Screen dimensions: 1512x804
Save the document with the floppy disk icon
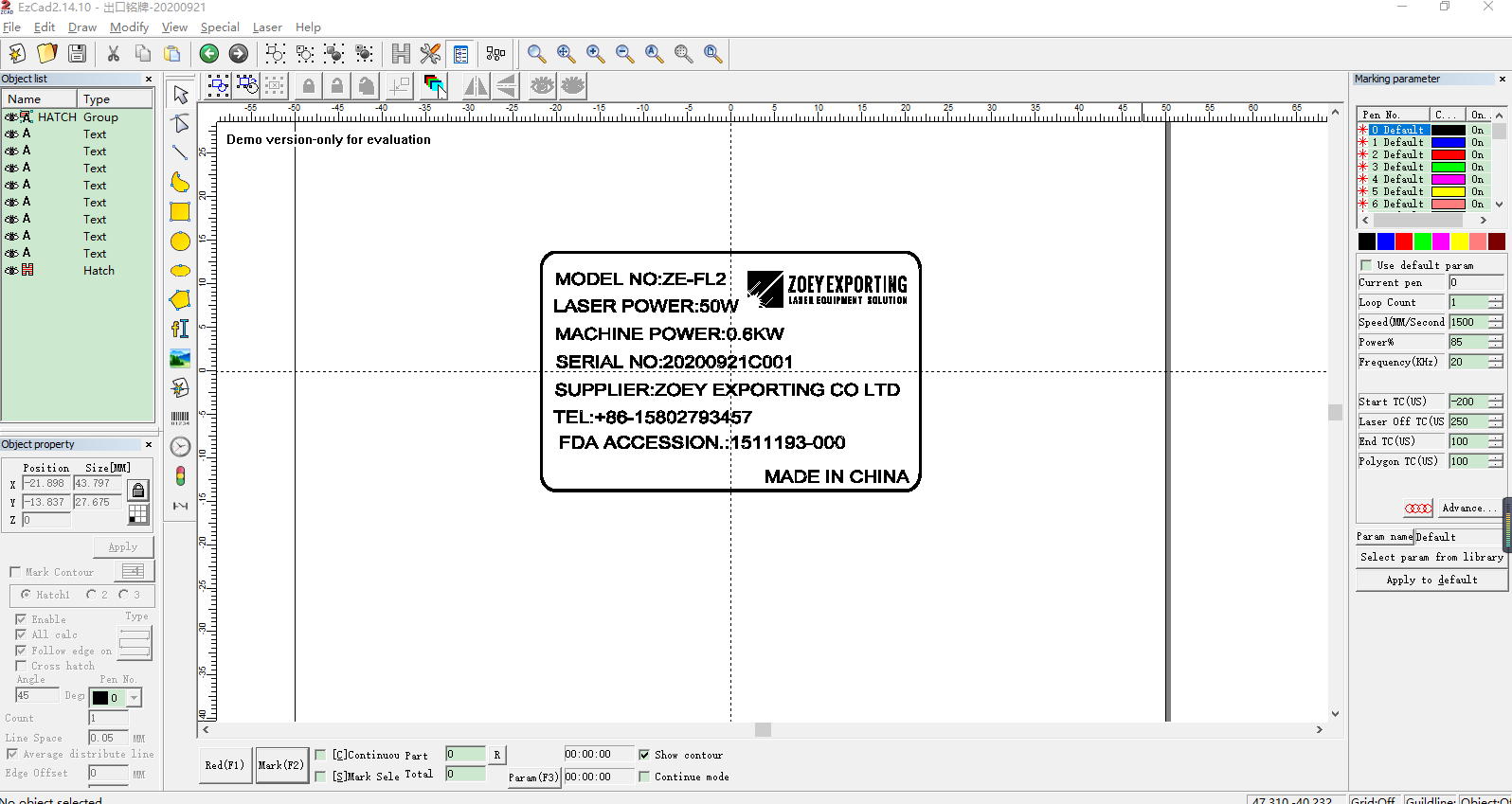77,54
